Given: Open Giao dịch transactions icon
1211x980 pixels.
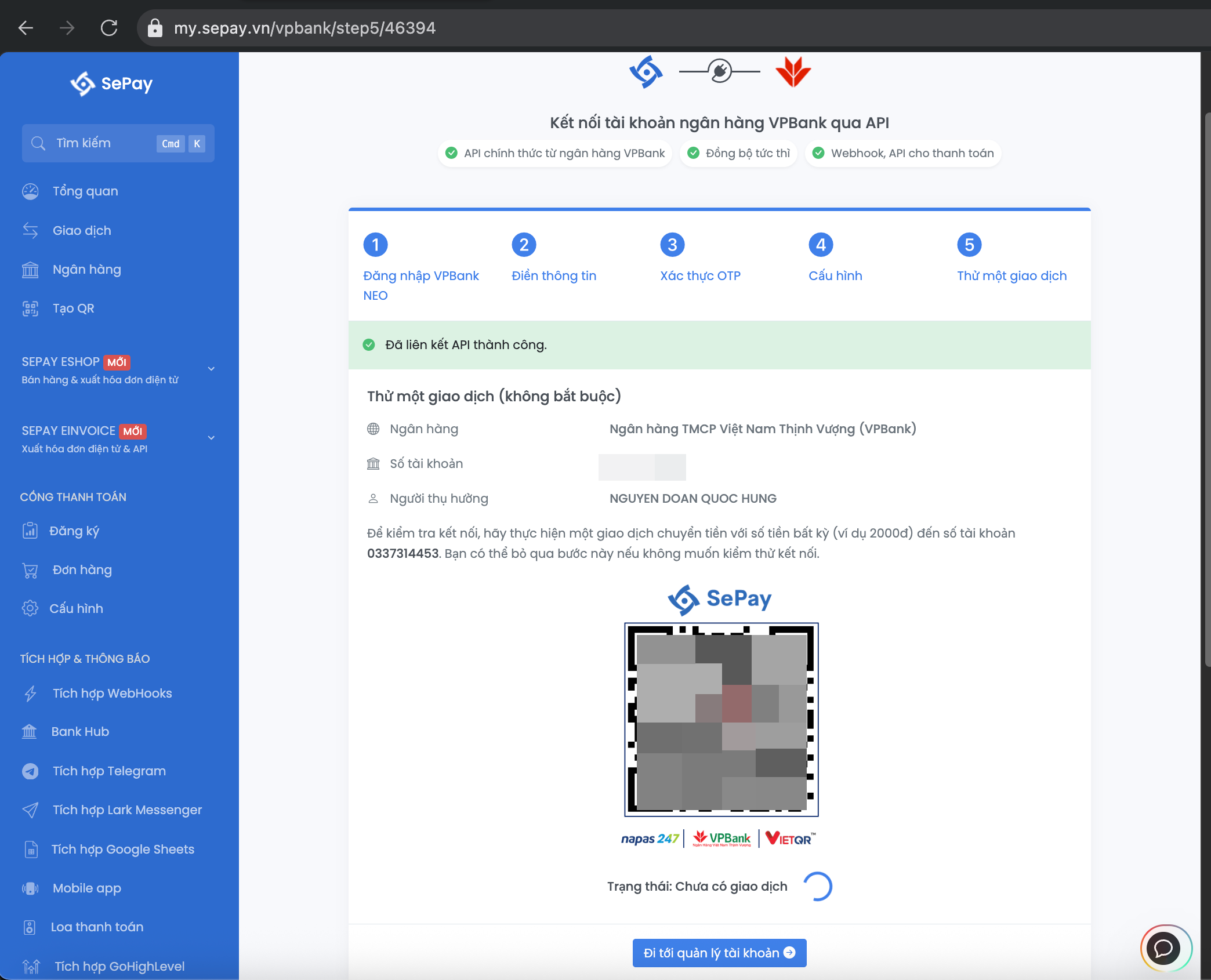Looking at the screenshot, I should pos(30,230).
